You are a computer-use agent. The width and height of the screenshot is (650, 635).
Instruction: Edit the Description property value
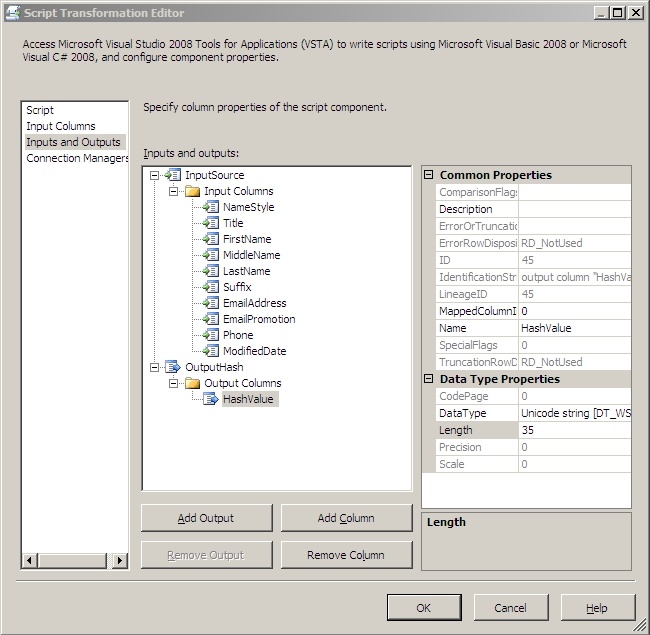tap(575, 209)
